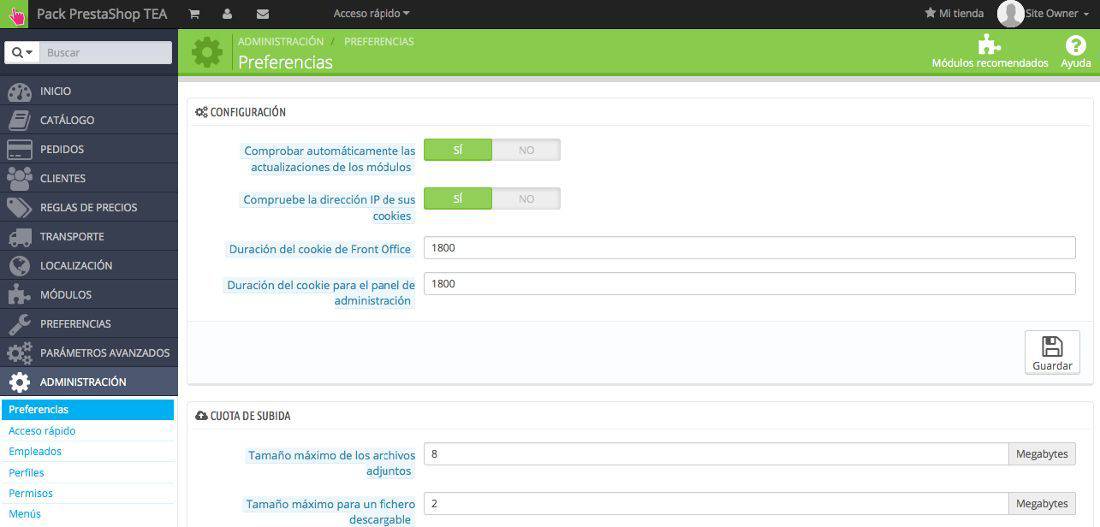Set cookie IP check to NO
This screenshot has height=527, width=1100.
click(526, 199)
